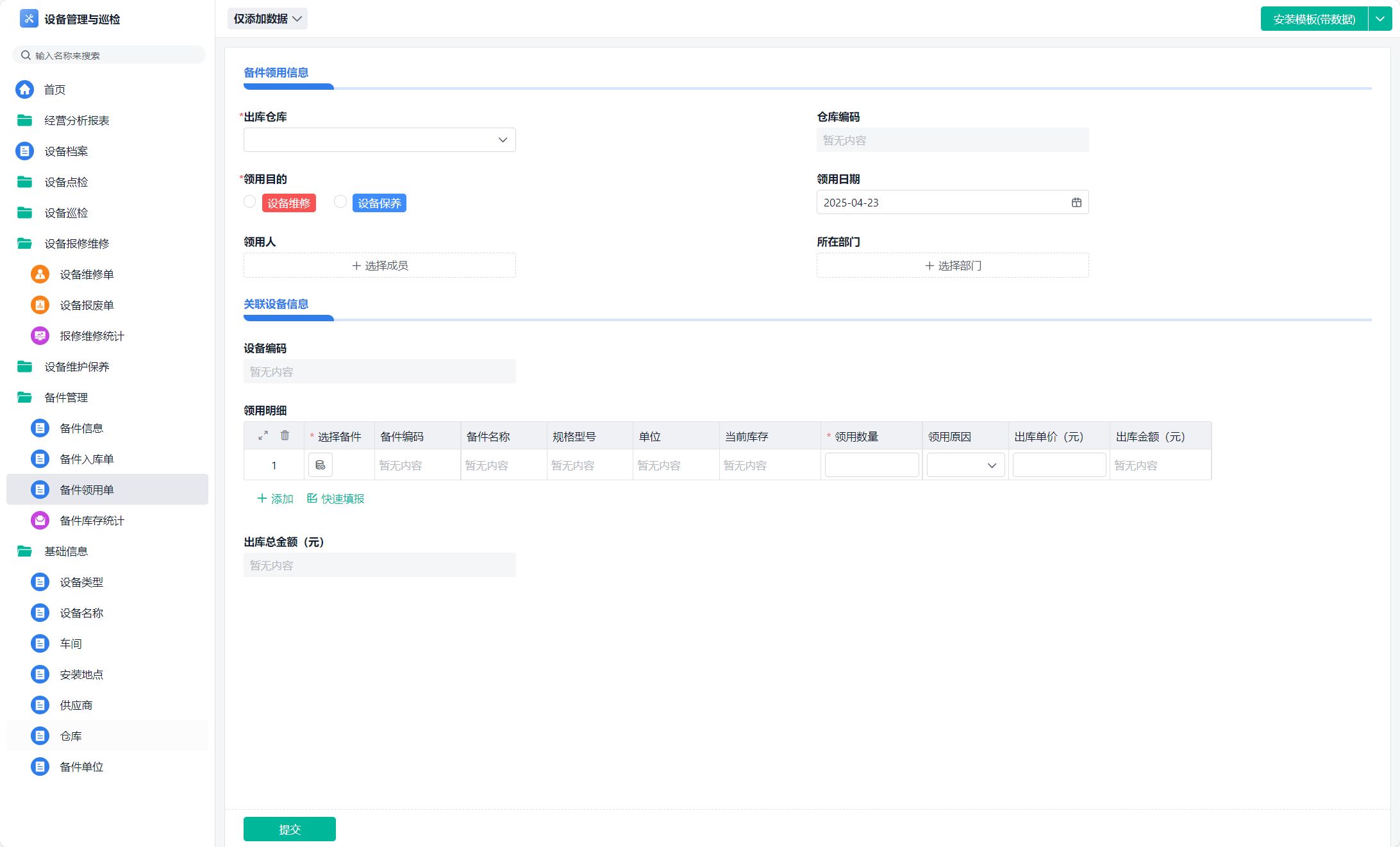This screenshot has width=1400, height=847.
Task: Select the 设备保养 radio option
Action: coord(340,202)
